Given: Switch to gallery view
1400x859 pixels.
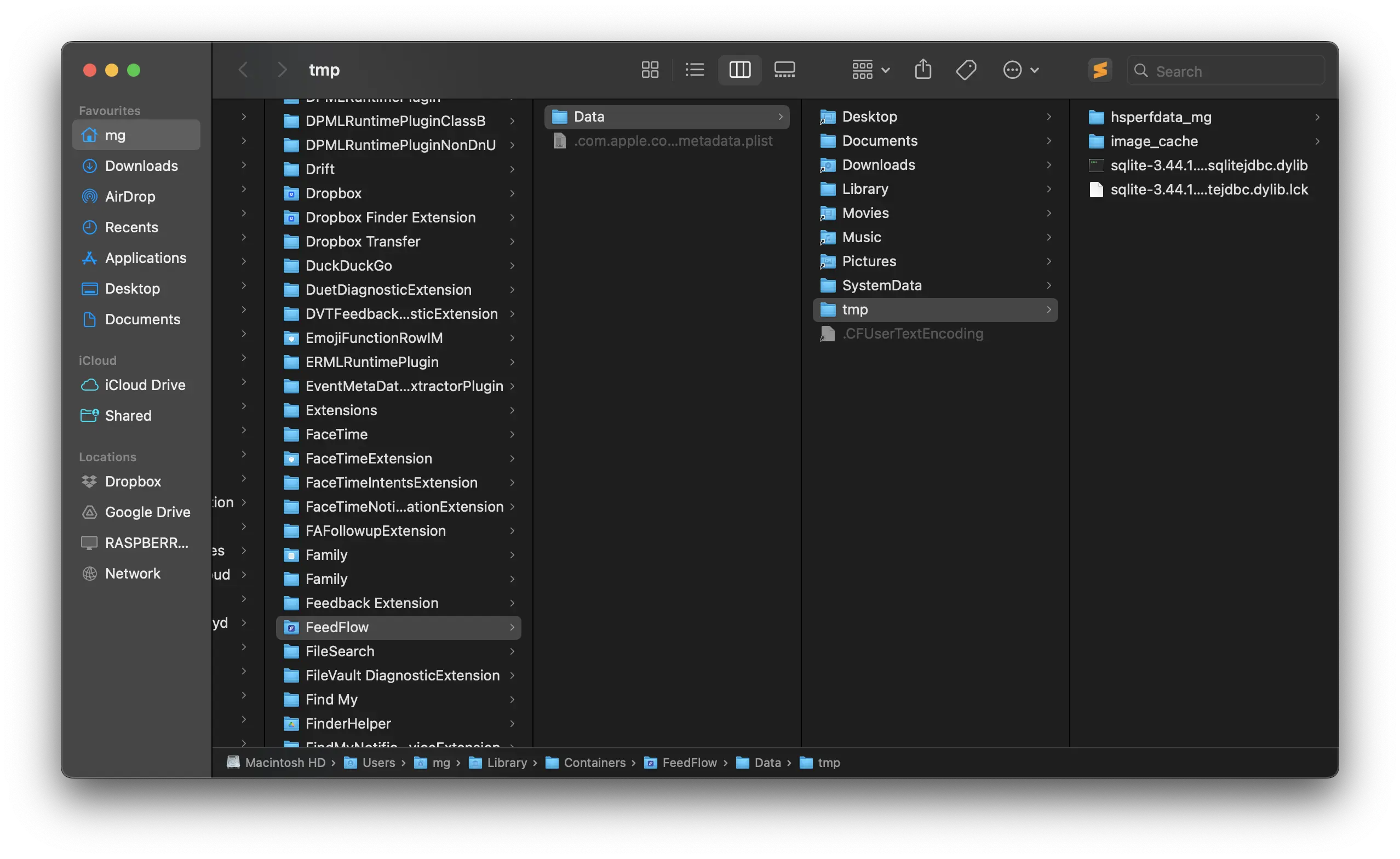Looking at the screenshot, I should tap(785, 70).
